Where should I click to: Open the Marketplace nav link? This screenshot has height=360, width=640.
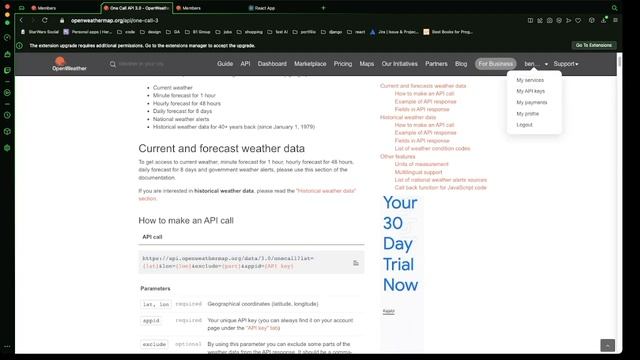click(310, 64)
